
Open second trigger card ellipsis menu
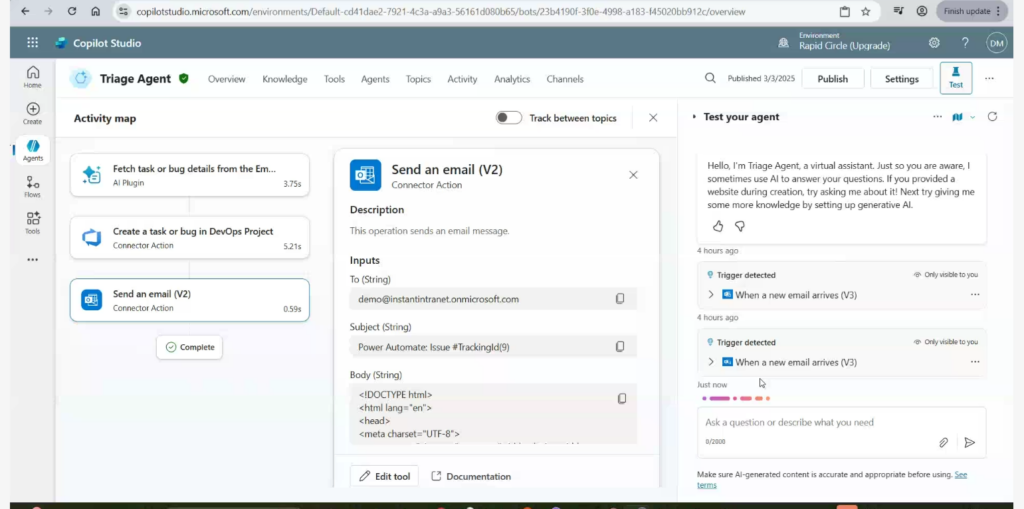coord(974,362)
